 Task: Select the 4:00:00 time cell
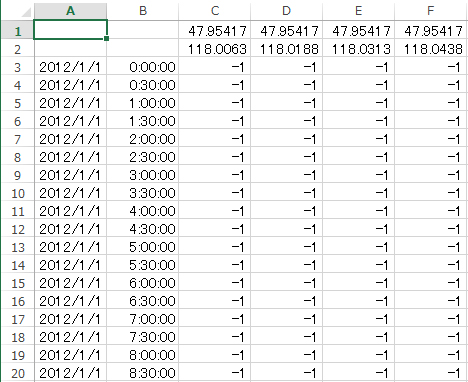point(143,211)
